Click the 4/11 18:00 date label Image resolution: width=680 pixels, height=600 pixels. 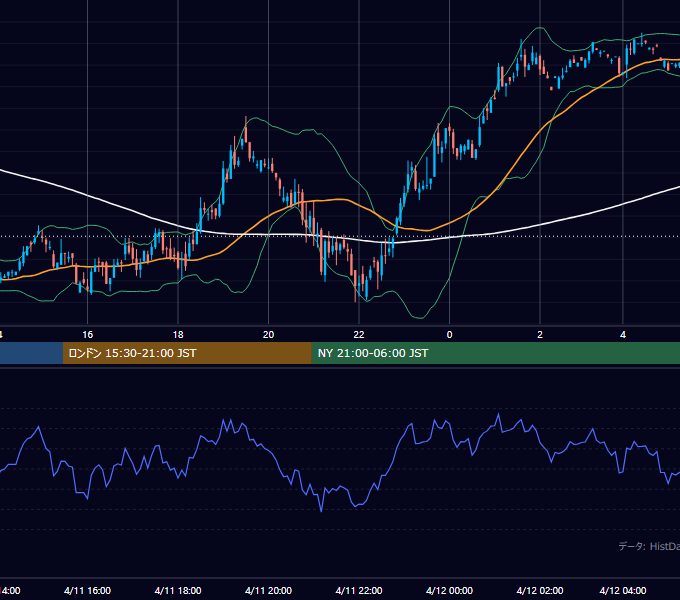pos(178,590)
